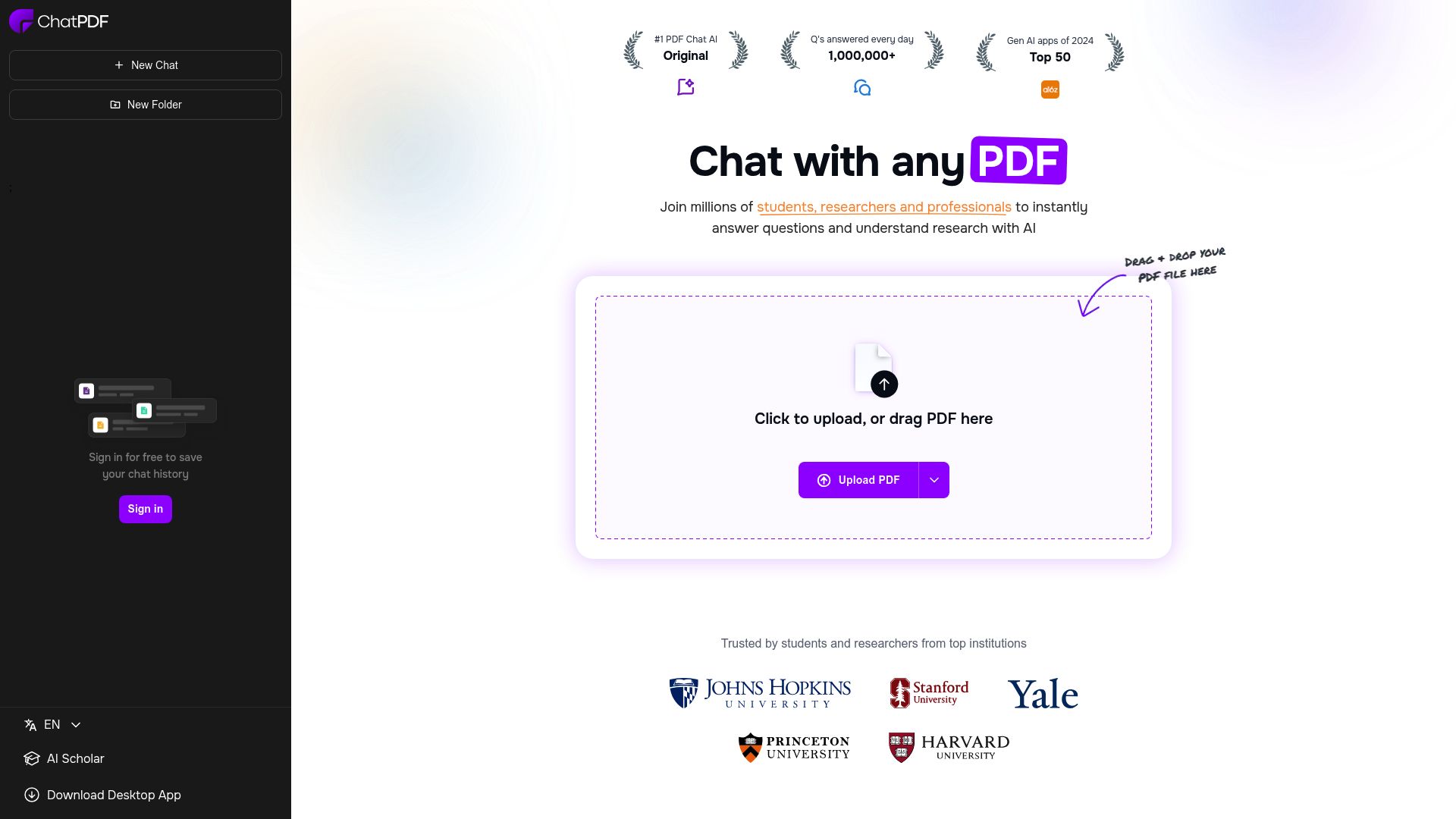
Task: Toggle the Sign in button
Action: pyautogui.click(x=145, y=508)
